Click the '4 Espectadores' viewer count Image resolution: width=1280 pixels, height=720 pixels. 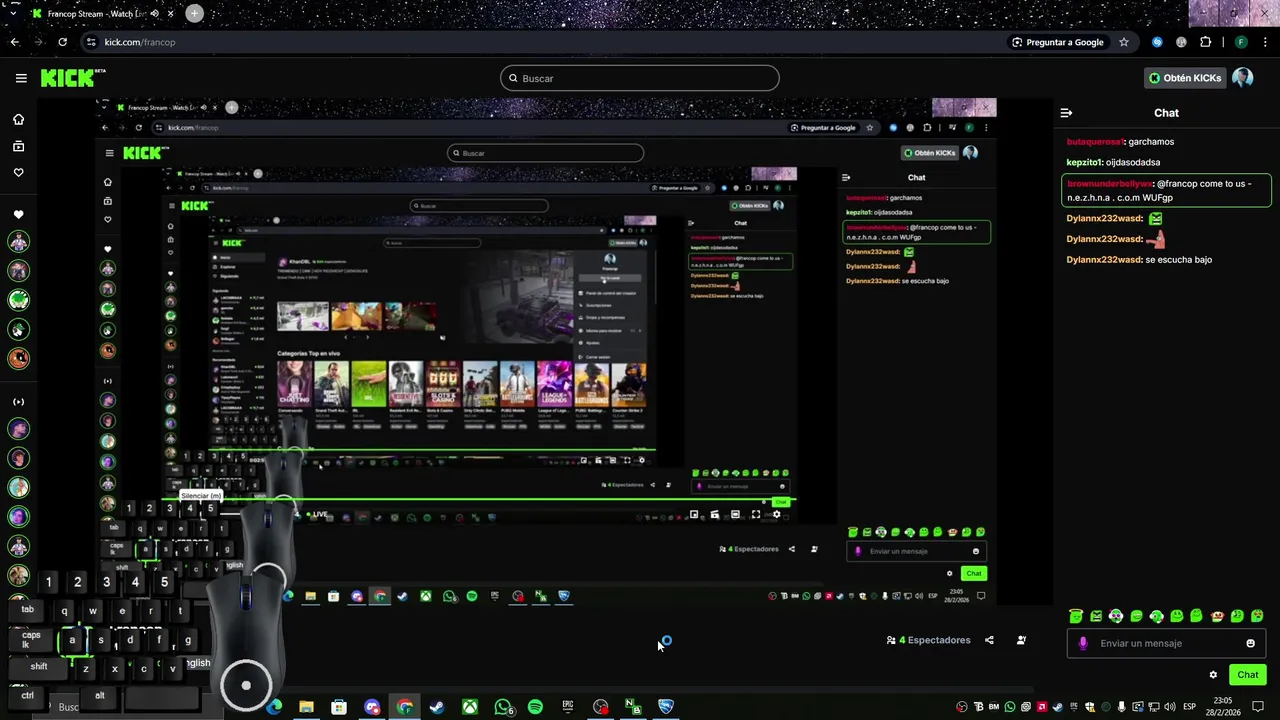(x=928, y=640)
